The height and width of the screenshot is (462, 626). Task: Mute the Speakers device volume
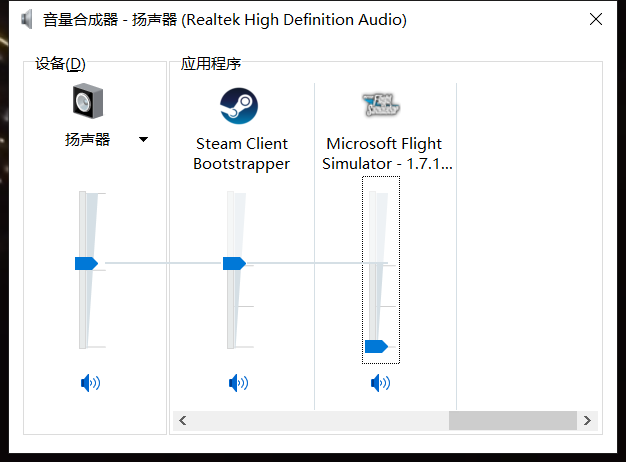[x=91, y=382]
